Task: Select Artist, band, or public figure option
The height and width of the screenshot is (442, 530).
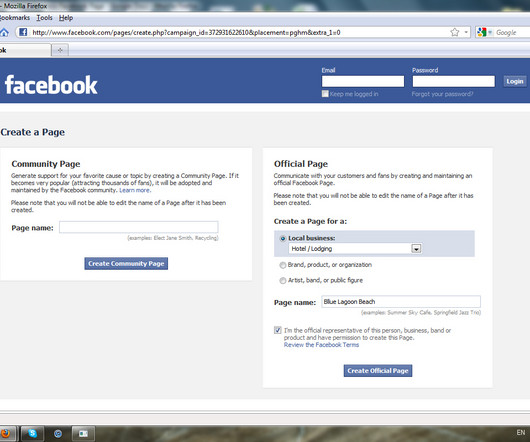Action: click(283, 280)
